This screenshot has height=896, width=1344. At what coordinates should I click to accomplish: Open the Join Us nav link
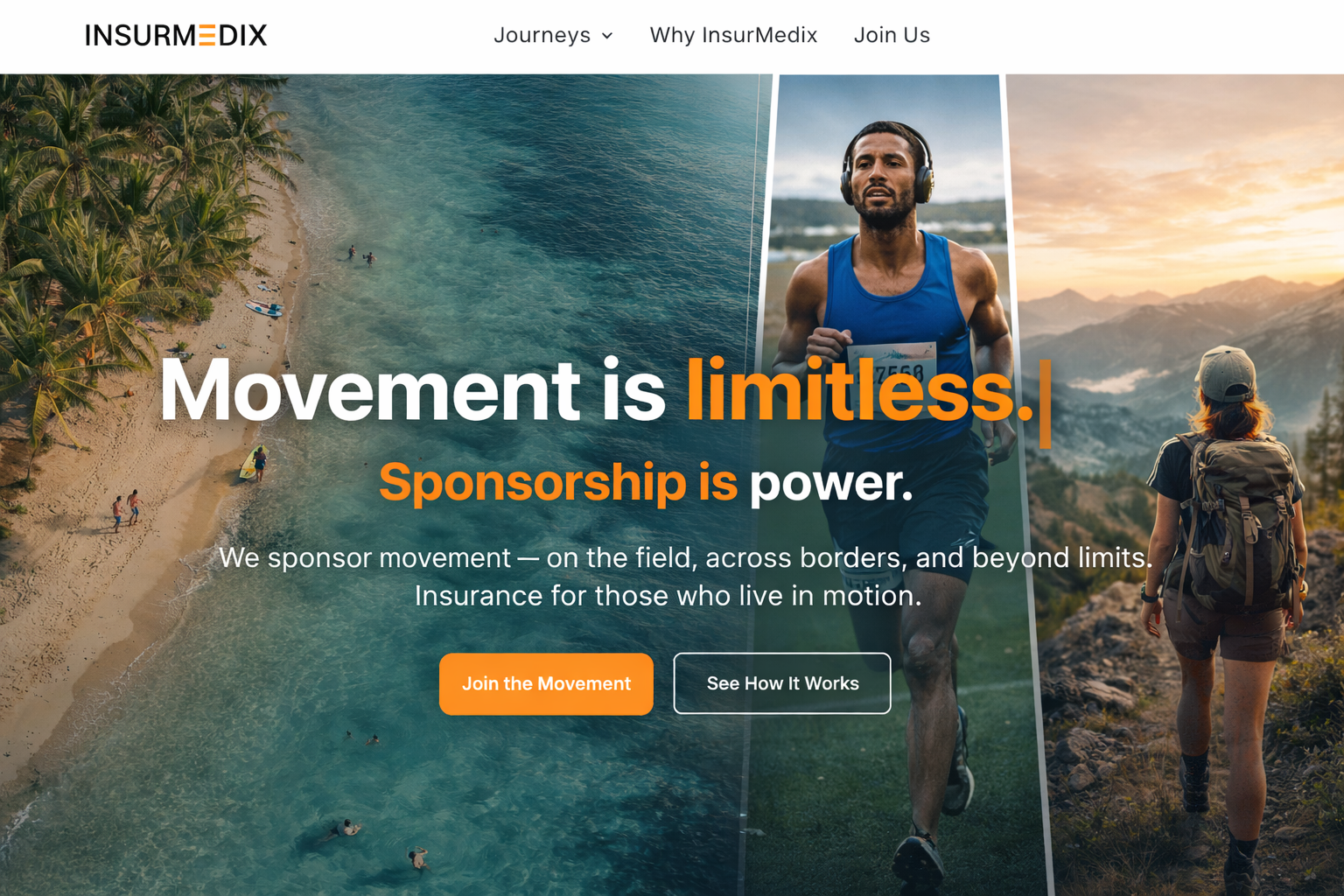pyautogui.click(x=892, y=35)
